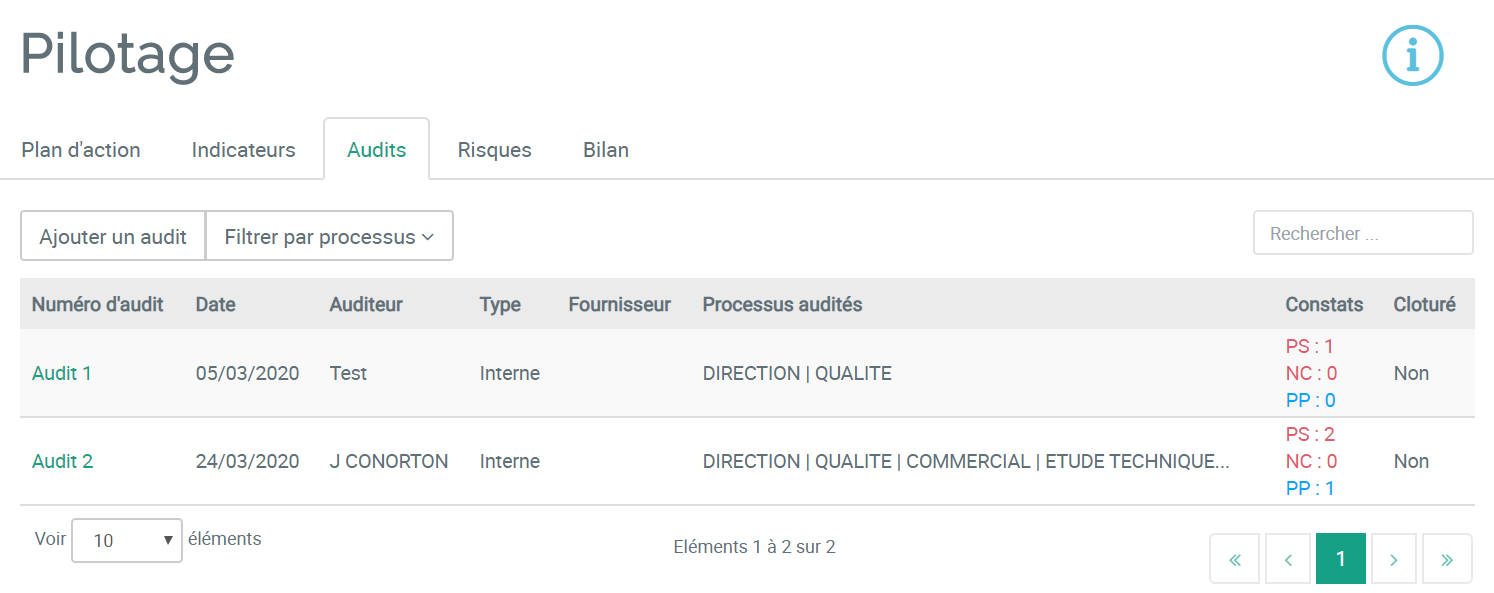This screenshot has width=1494, height=593.
Task: Click the Ajouter un audit button
Action: [x=113, y=236]
